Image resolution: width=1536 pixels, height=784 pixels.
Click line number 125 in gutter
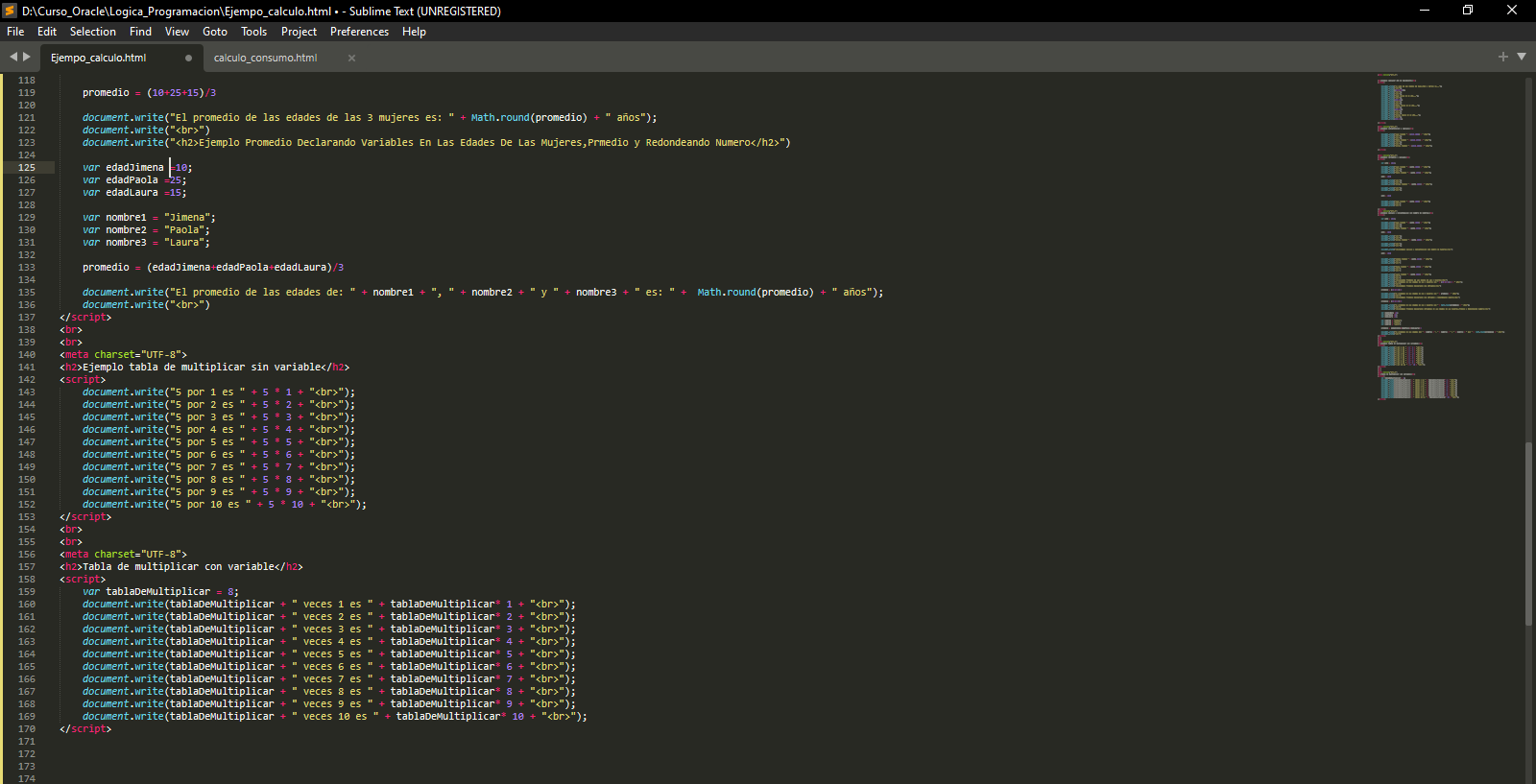[27, 167]
